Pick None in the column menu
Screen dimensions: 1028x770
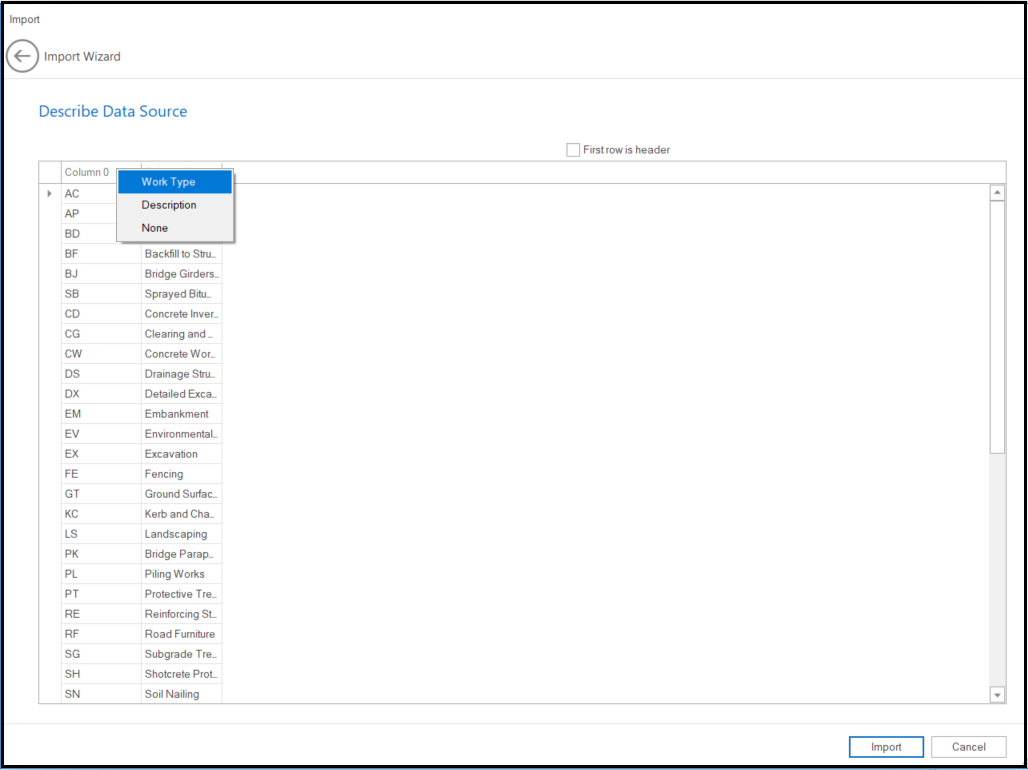point(155,228)
